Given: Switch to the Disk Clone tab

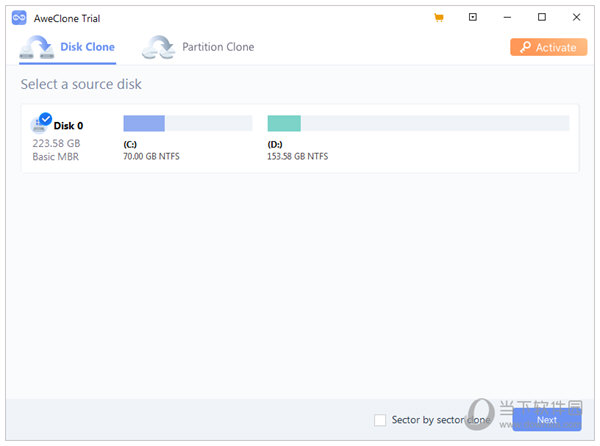Looking at the screenshot, I should pos(67,47).
